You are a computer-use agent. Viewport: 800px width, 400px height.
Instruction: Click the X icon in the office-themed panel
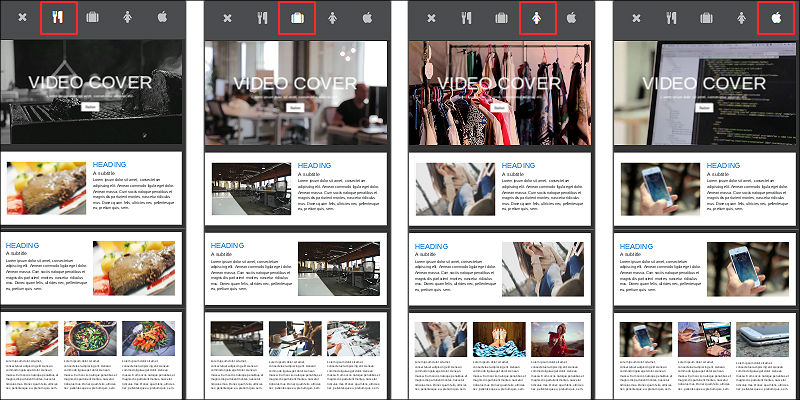pyautogui.click(x=228, y=18)
